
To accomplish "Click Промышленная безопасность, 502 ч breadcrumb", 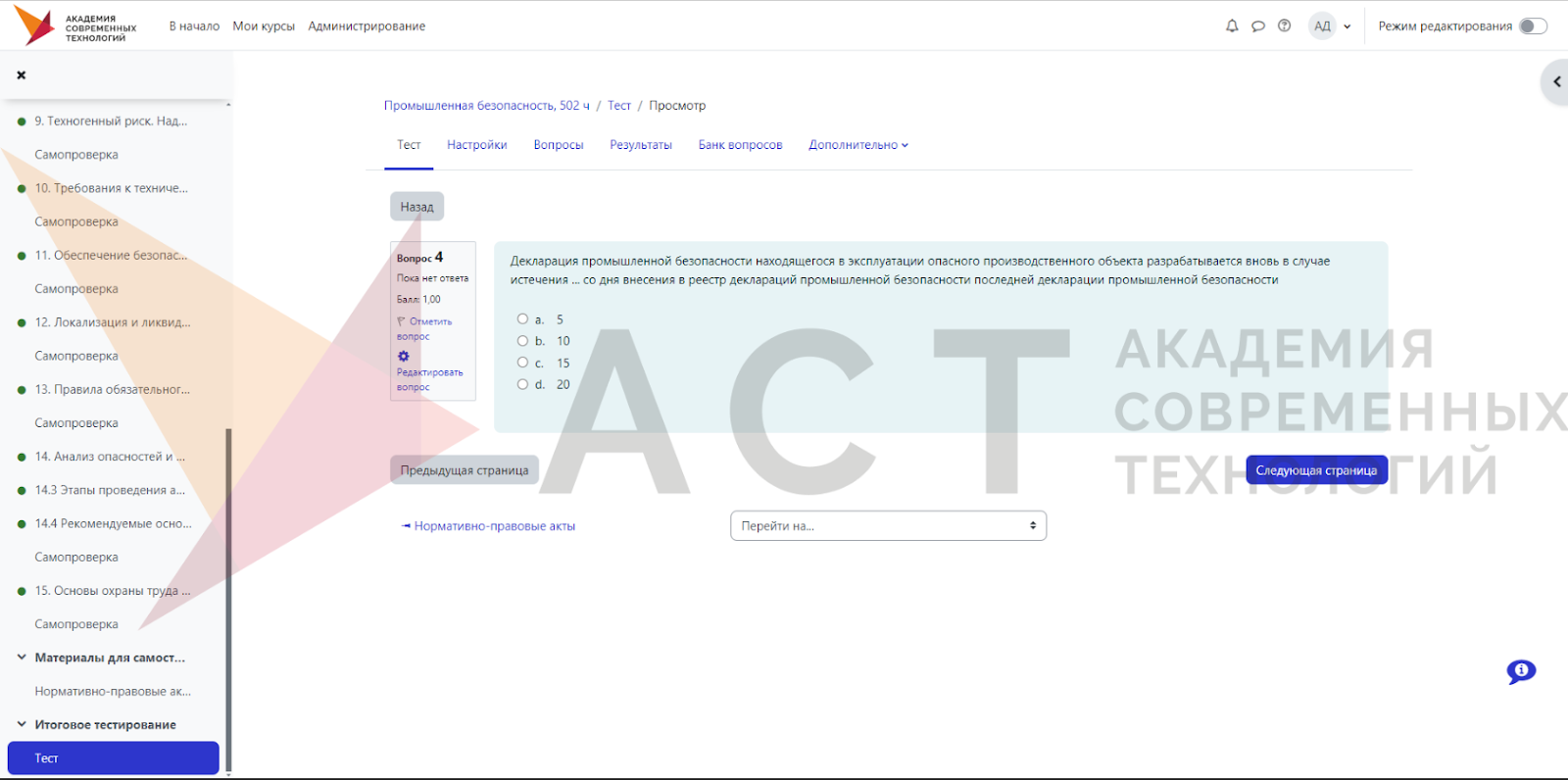I will 487,106.
